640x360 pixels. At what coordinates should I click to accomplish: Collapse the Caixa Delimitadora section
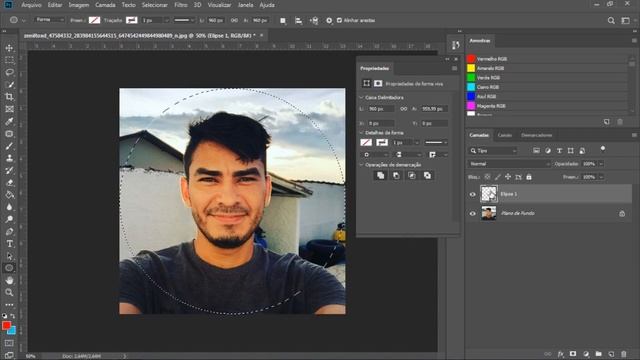click(361, 98)
